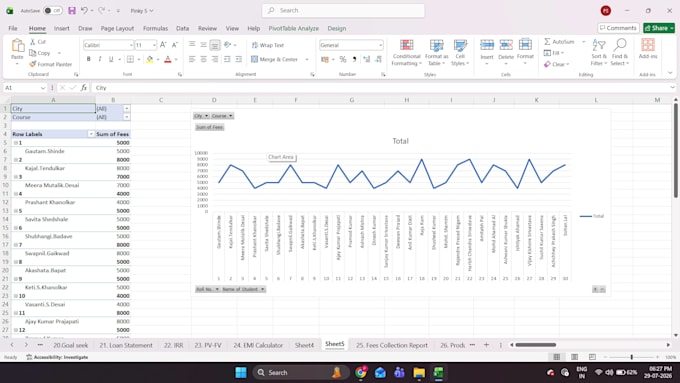Increase font size button
This screenshot has height=383, width=680.
pyautogui.click(x=163, y=45)
